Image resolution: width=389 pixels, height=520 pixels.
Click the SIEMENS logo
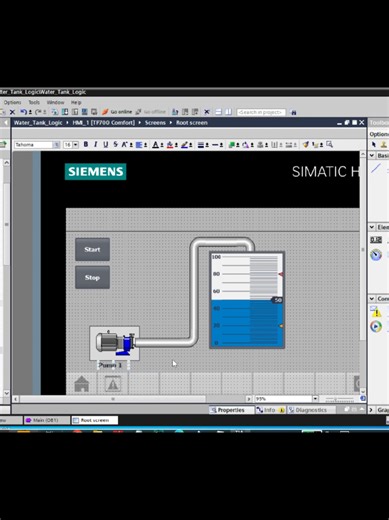tap(95, 172)
